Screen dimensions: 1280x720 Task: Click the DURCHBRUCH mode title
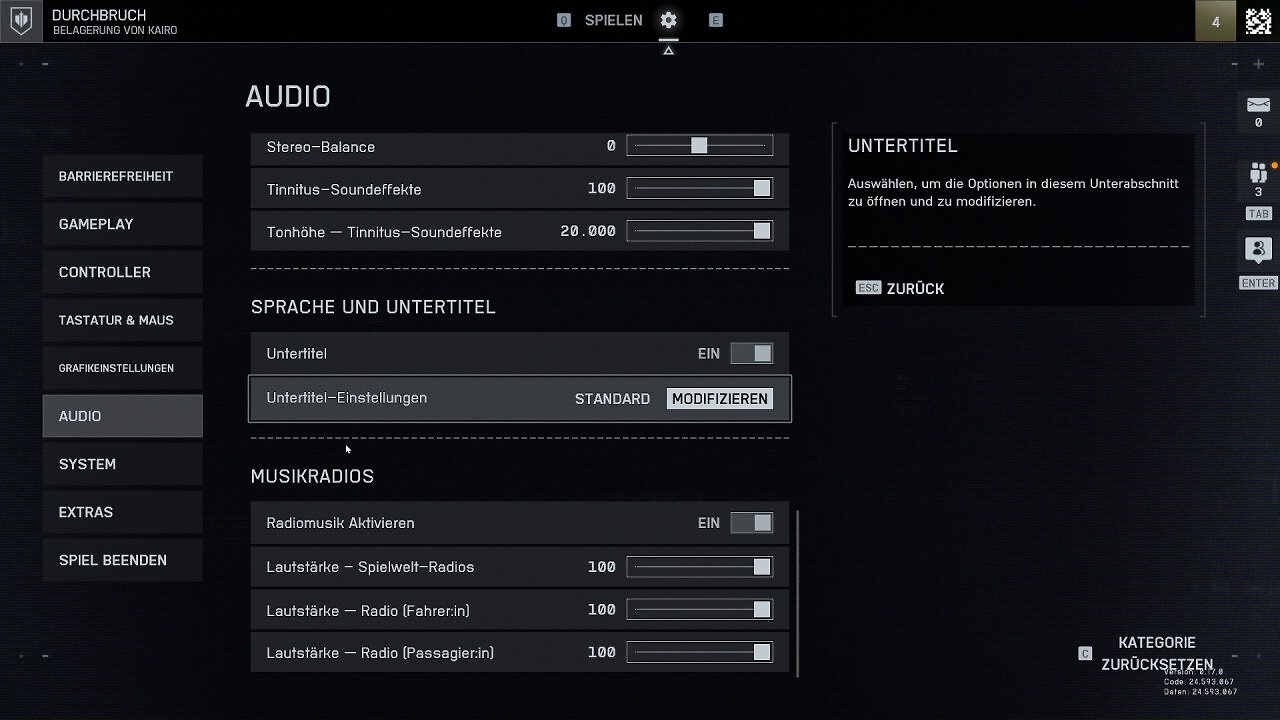pos(99,15)
